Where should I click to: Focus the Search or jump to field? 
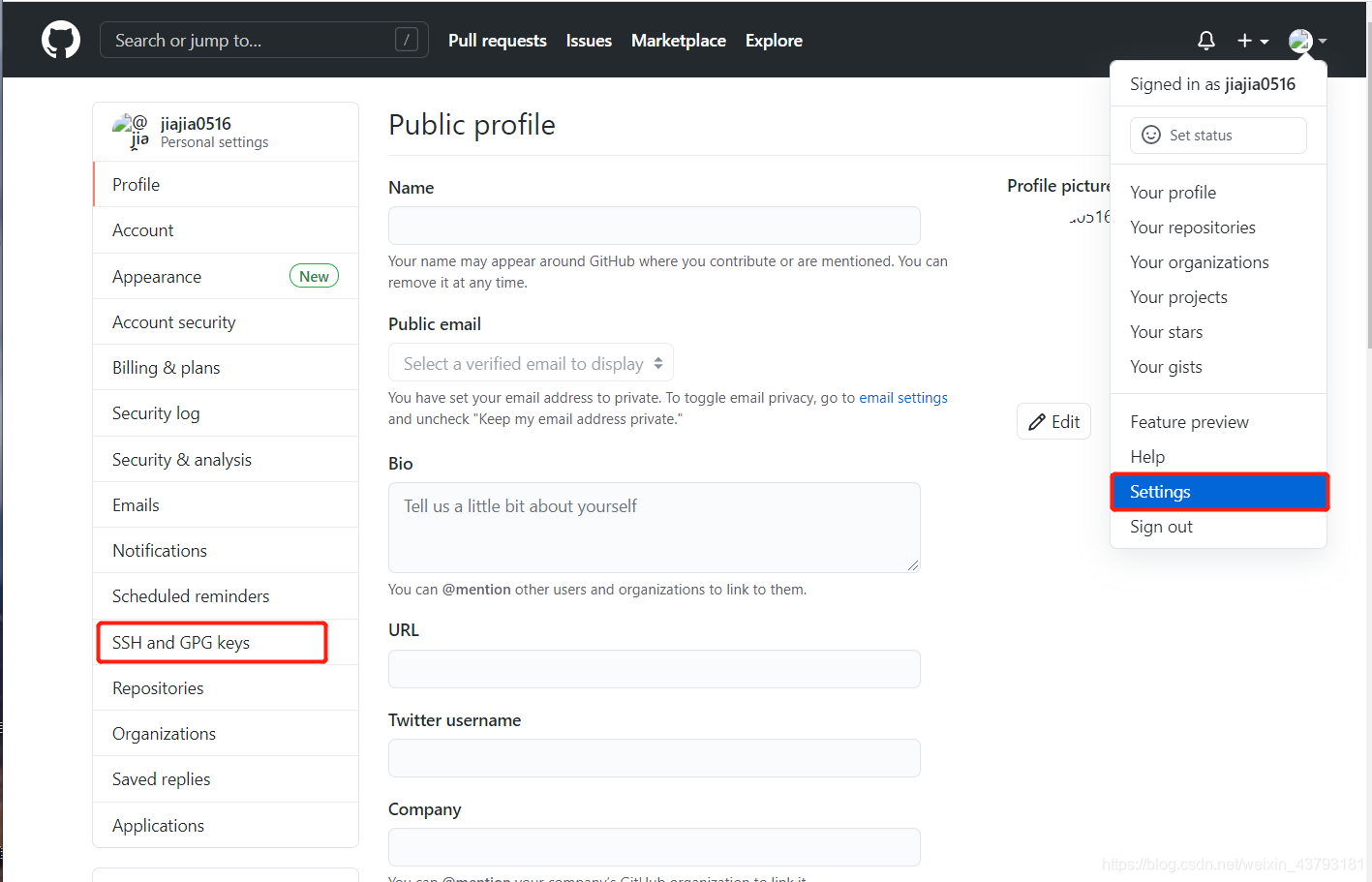click(264, 40)
